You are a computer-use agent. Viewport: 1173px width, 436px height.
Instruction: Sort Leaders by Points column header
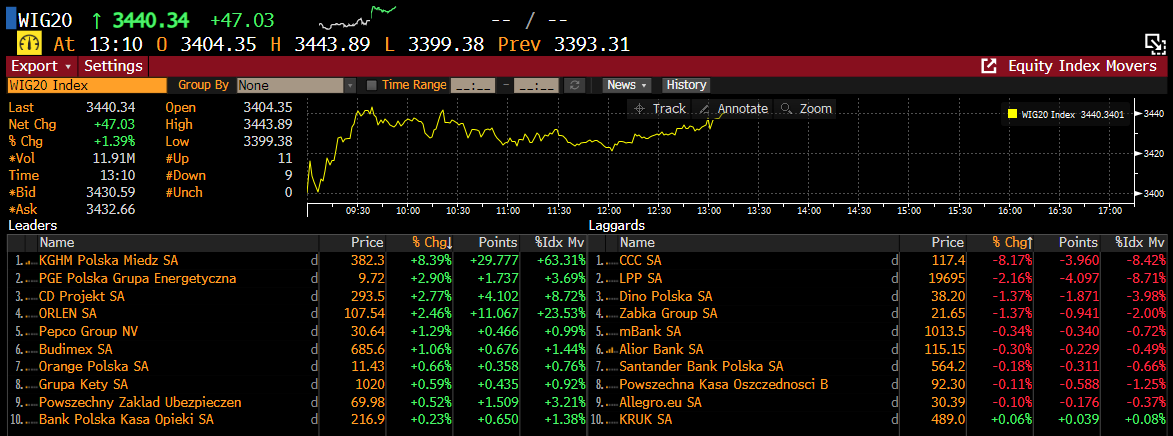pyautogui.click(x=487, y=242)
